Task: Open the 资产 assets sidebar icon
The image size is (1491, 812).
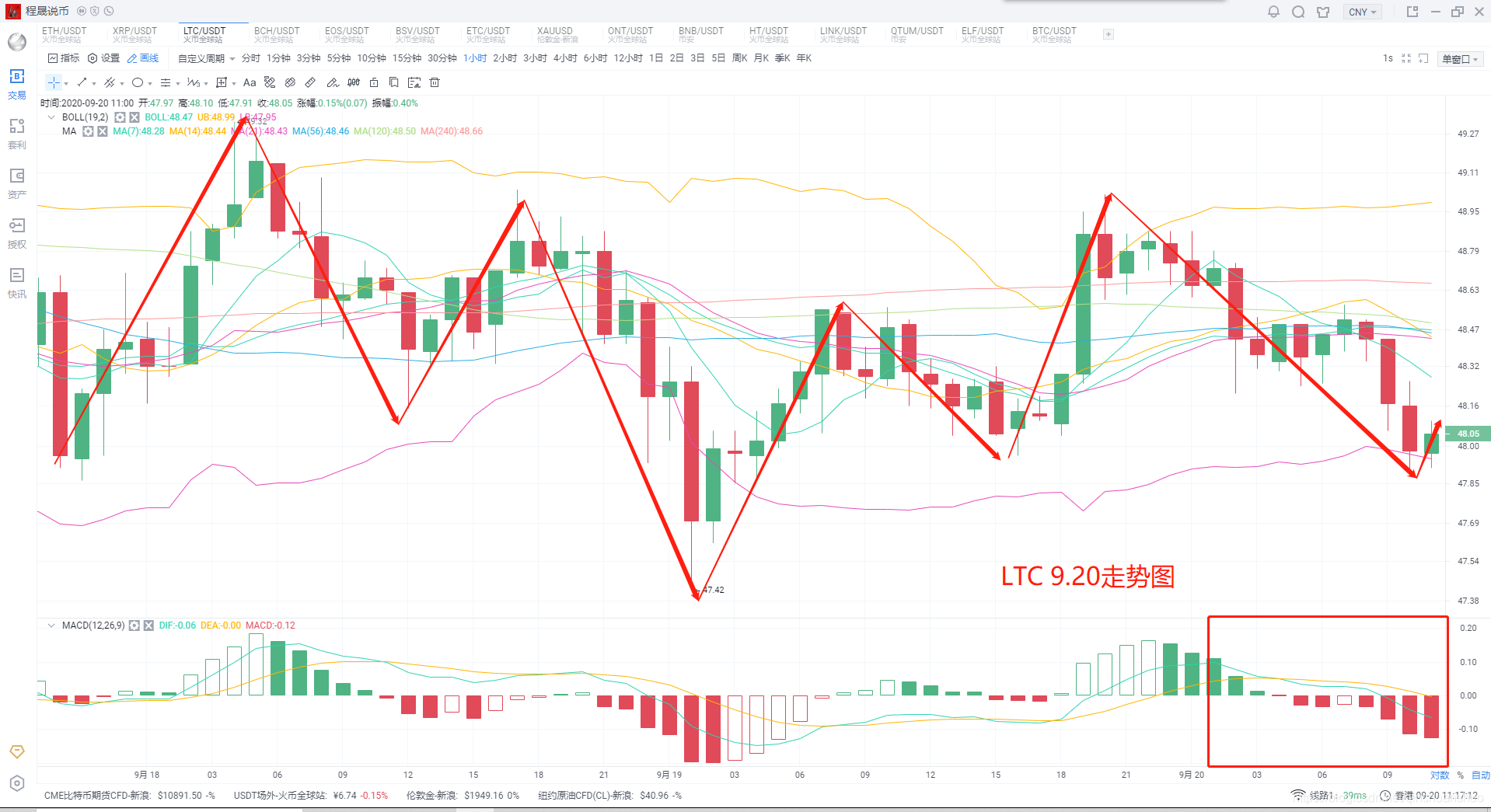Action: pos(17,183)
